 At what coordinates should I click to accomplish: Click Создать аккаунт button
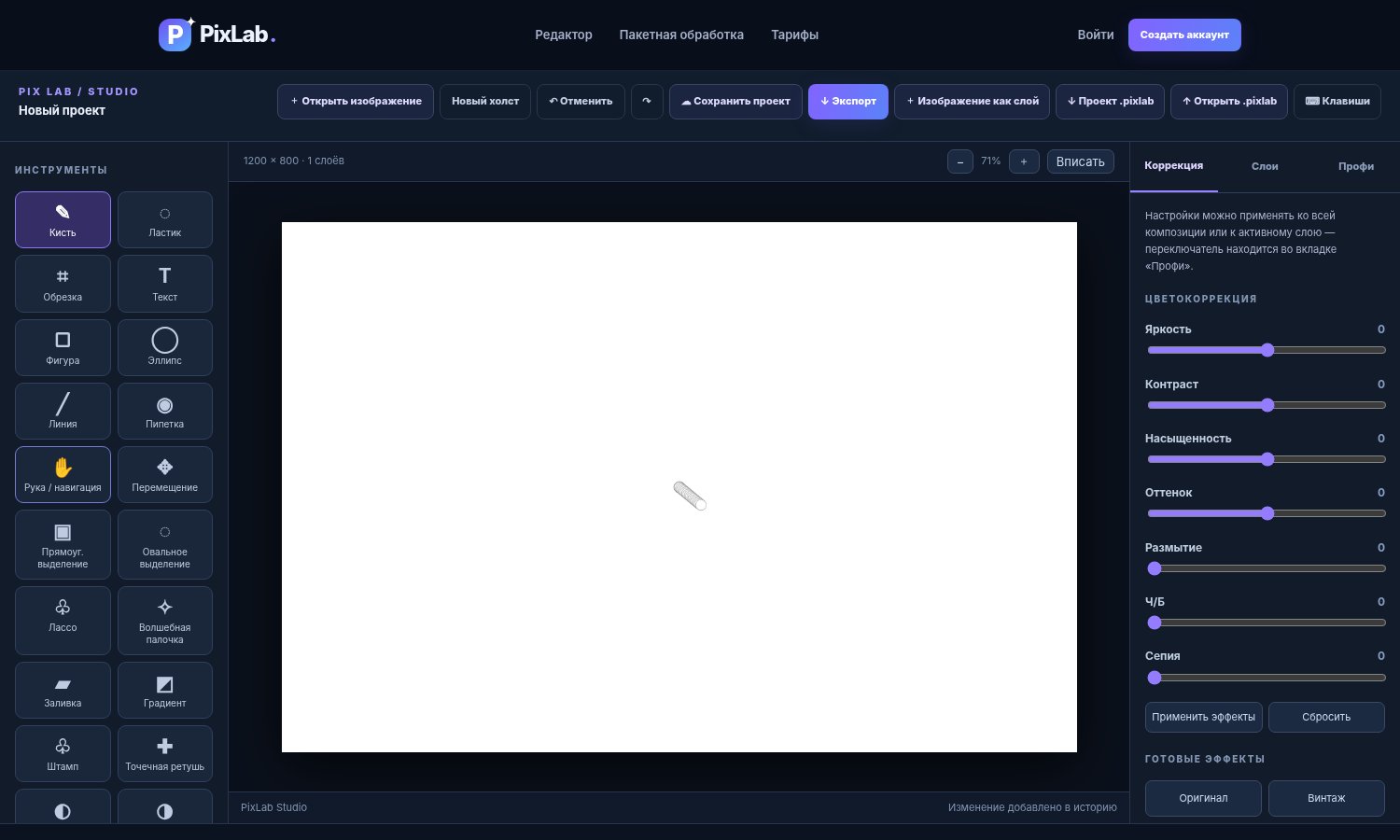click(1184, 35)
